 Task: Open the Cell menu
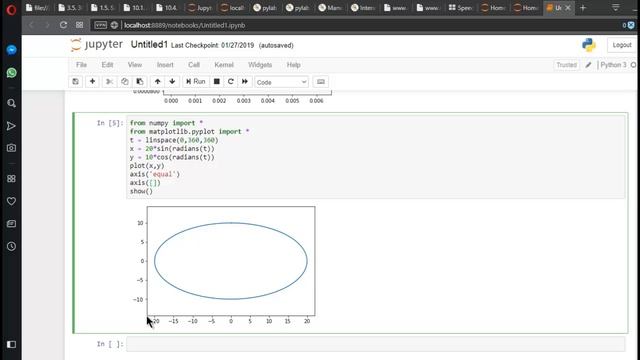click(x=194, y=65)
